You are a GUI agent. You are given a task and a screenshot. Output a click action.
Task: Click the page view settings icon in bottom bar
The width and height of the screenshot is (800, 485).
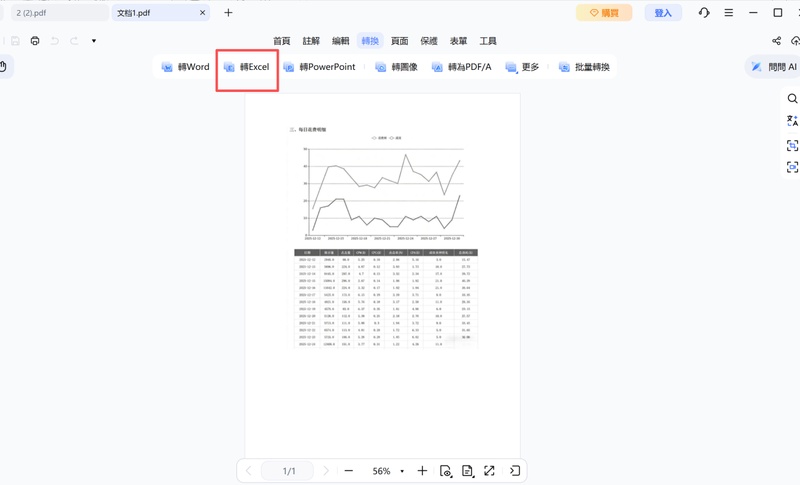pyautogui.click(x=445, y=471)
